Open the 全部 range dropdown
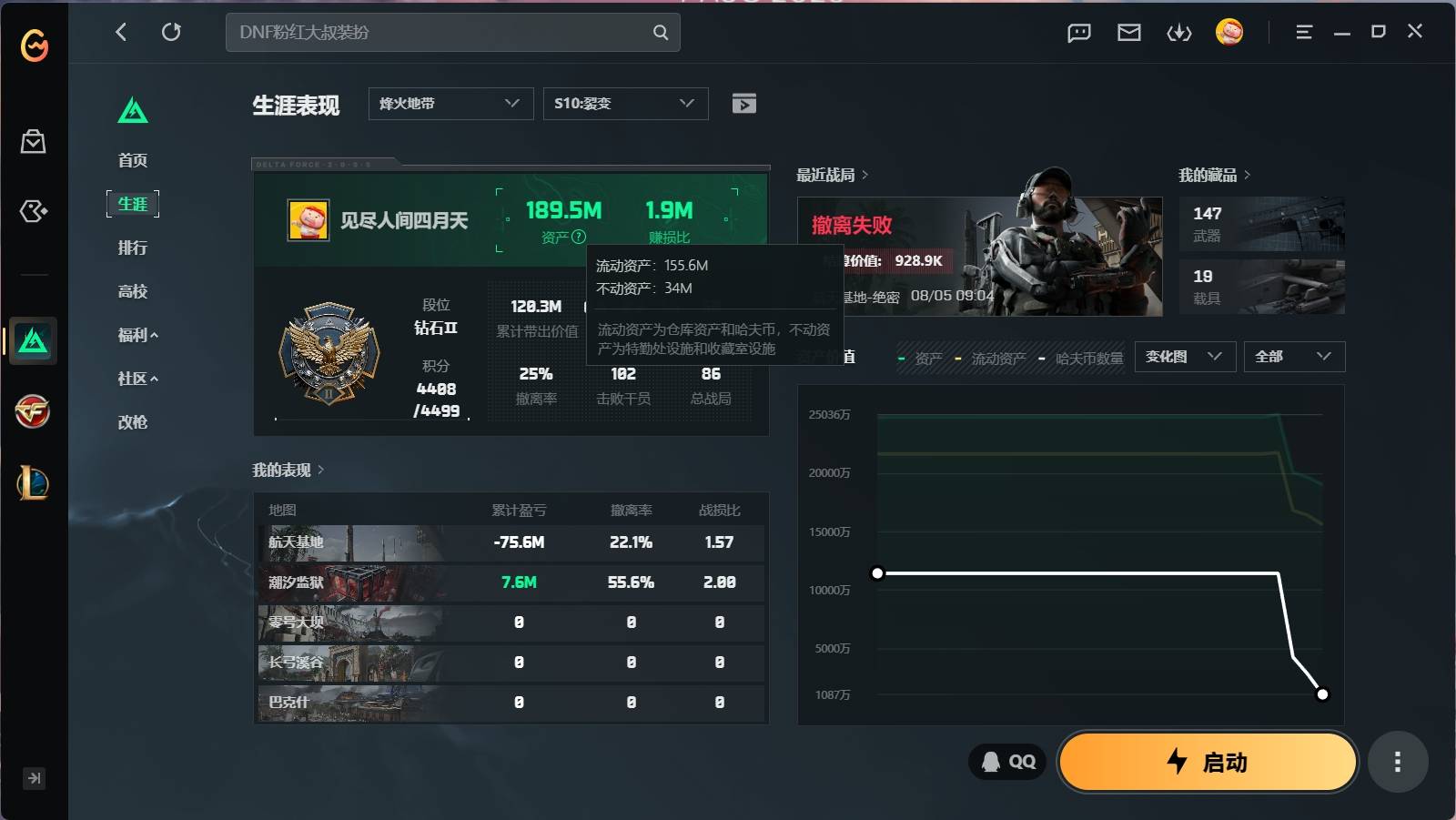The width and height of the screenshot is (1456, 820). pyautogui.click(x=1294, y=357)
